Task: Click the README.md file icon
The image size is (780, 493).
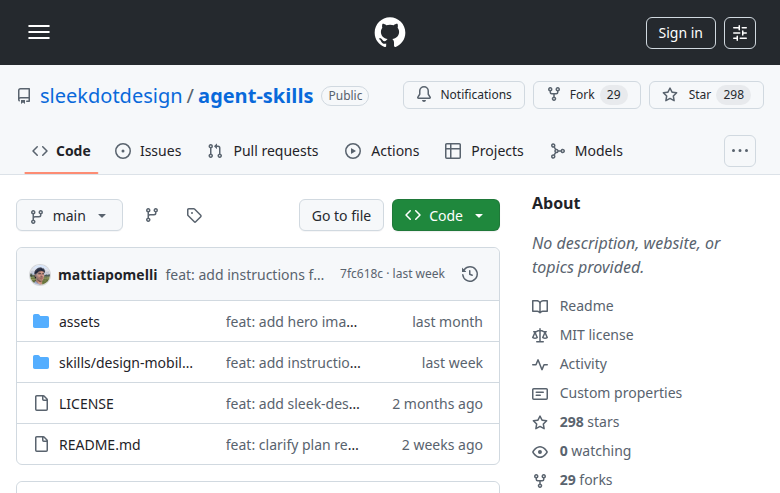Action: (41, 444)
